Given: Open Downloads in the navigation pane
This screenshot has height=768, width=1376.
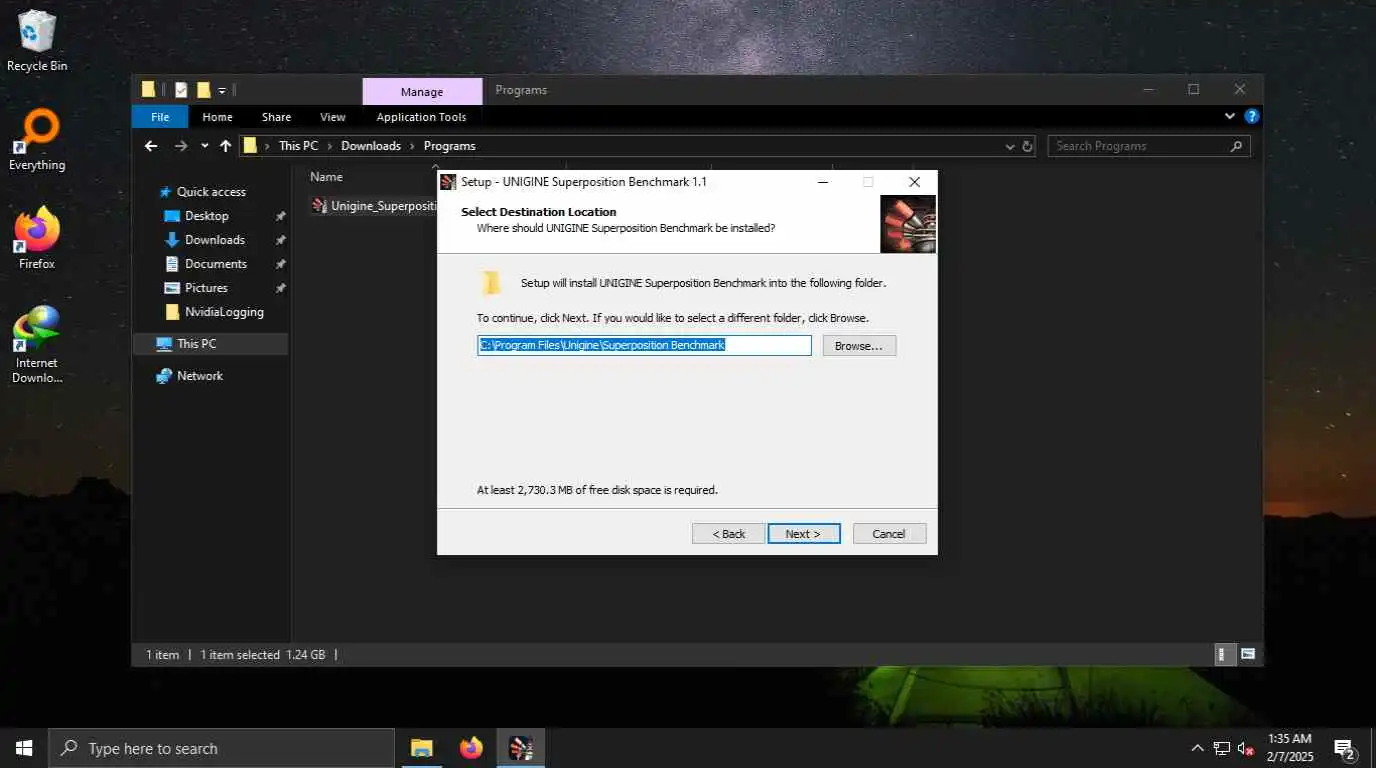Looking at the screenshot, I should coord(214,240).
